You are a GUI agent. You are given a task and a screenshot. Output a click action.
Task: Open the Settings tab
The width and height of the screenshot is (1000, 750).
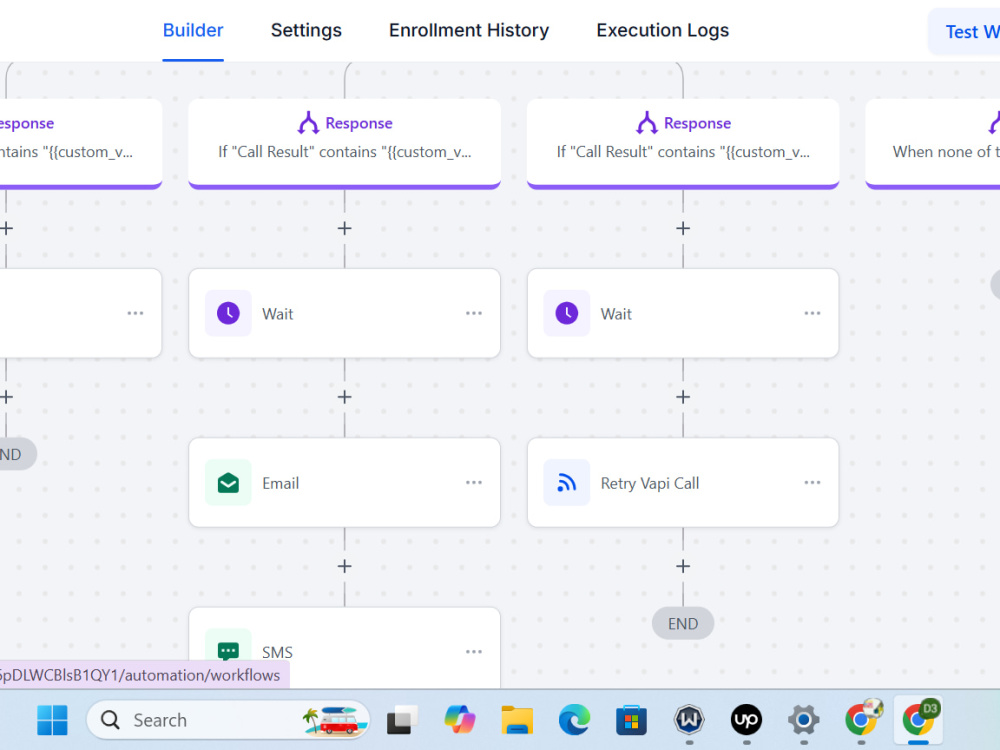(306, 30)
